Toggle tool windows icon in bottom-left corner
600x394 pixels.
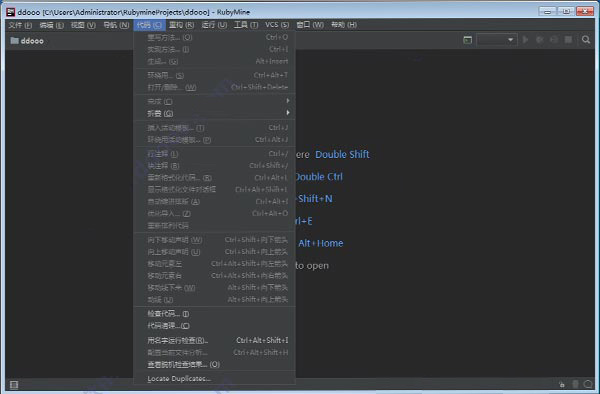[14, 385]
